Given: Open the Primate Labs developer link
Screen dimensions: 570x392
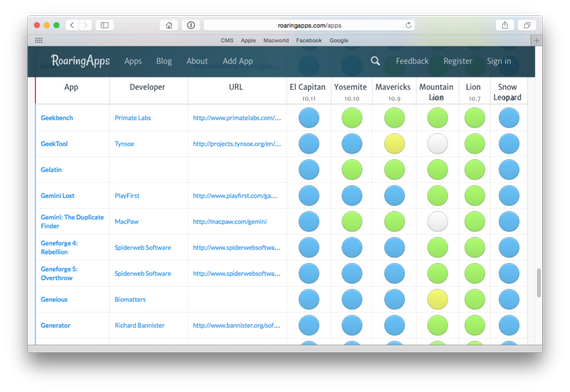Looking at the screenshot, I should [133, 118].
